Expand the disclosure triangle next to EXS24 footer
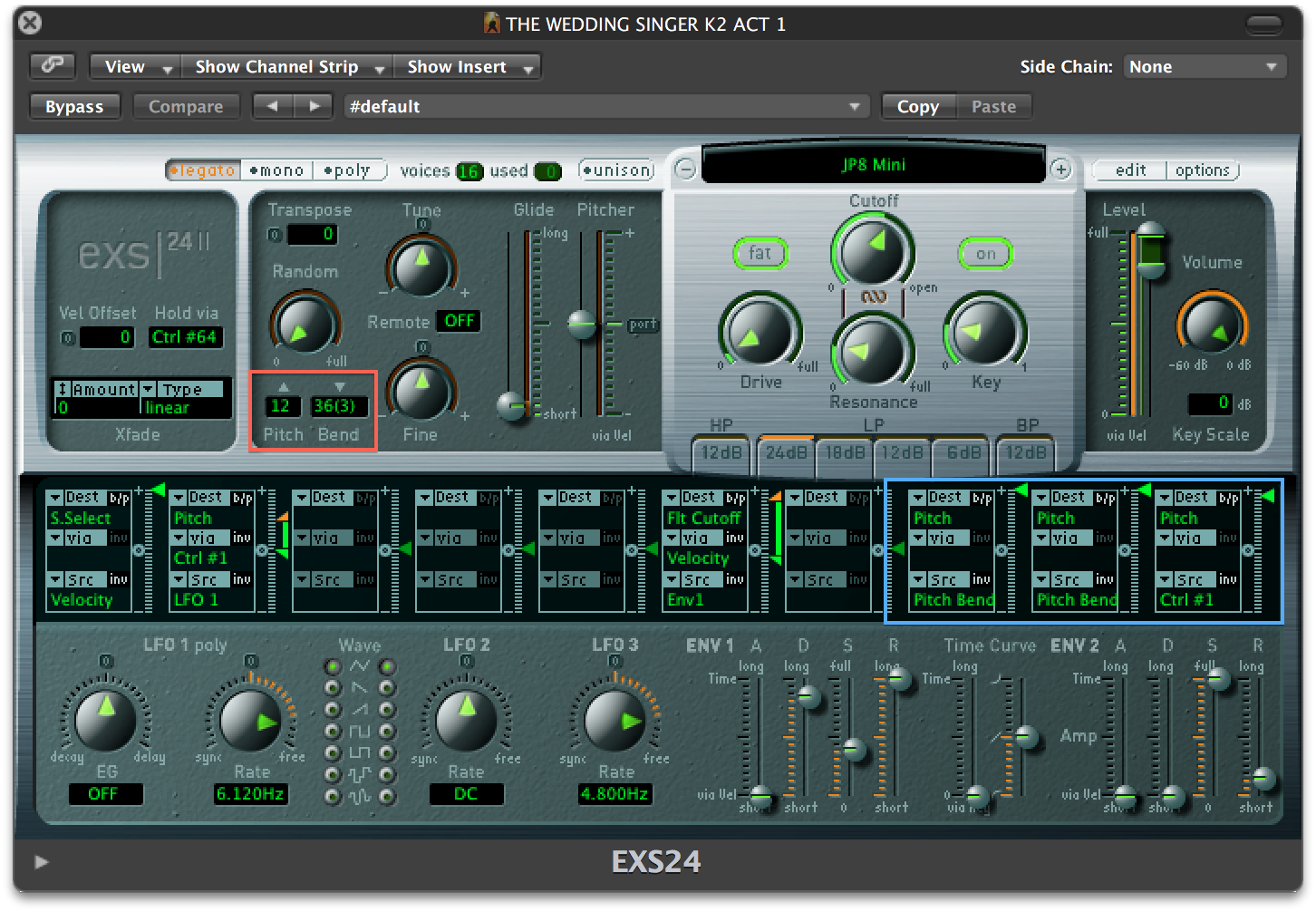Screen dimensions: 1316x912 pos(41,861)
